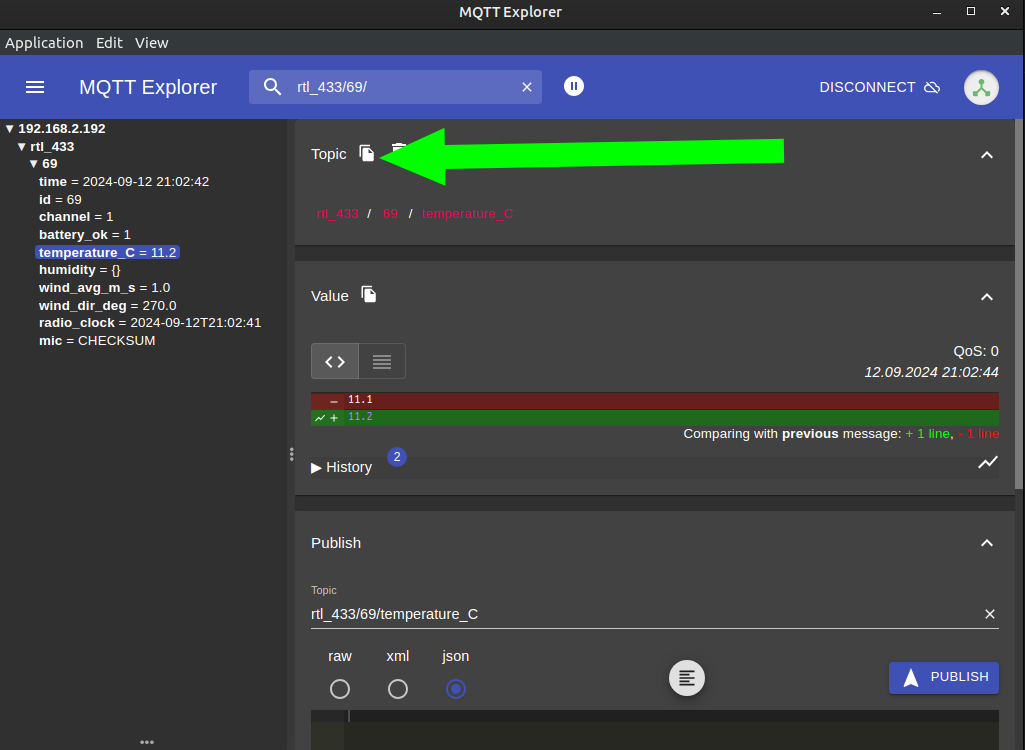Select the json payload format
The width and height of the screenshot is (1025, 750).
pyautogui.click(x=456, y=689)
